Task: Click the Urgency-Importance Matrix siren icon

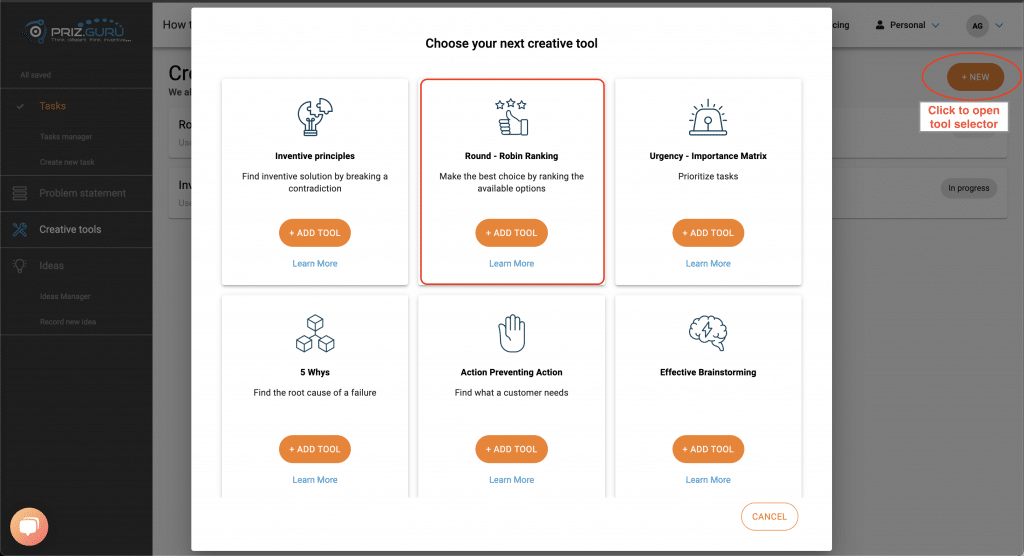Action: (708, 118)
